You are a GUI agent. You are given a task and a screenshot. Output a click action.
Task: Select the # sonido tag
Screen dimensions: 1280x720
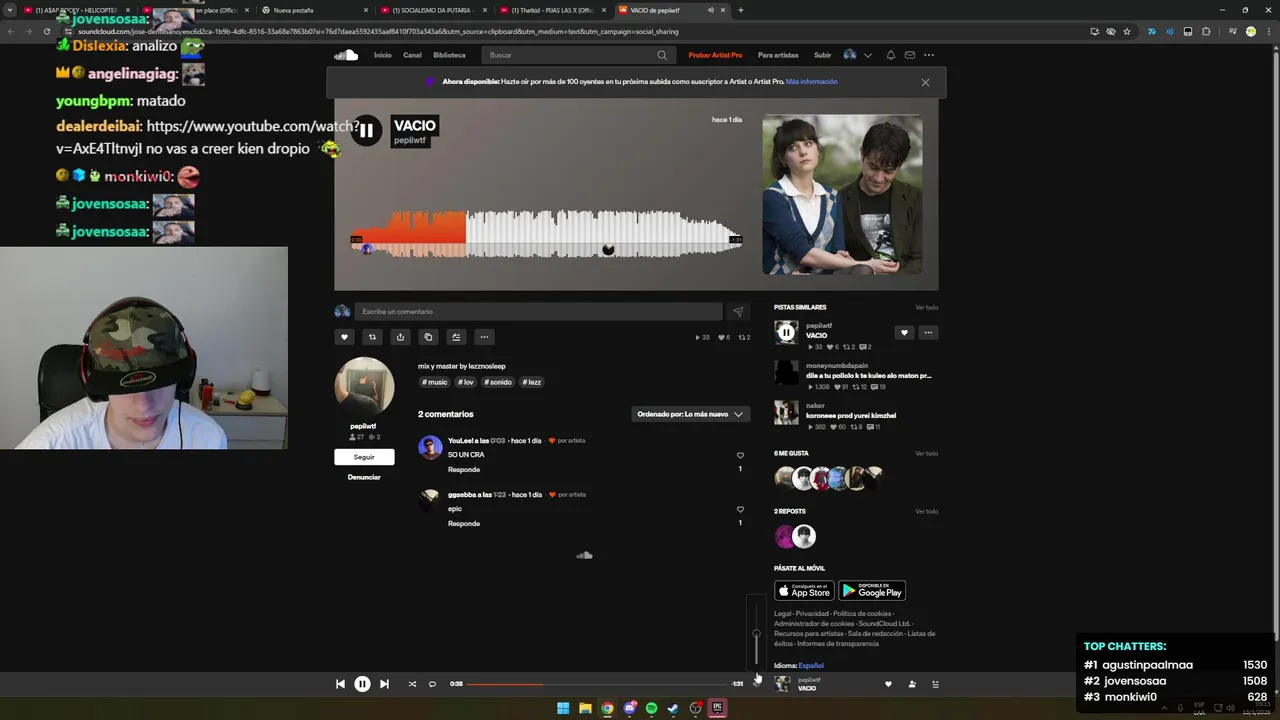tap(498, 382)
